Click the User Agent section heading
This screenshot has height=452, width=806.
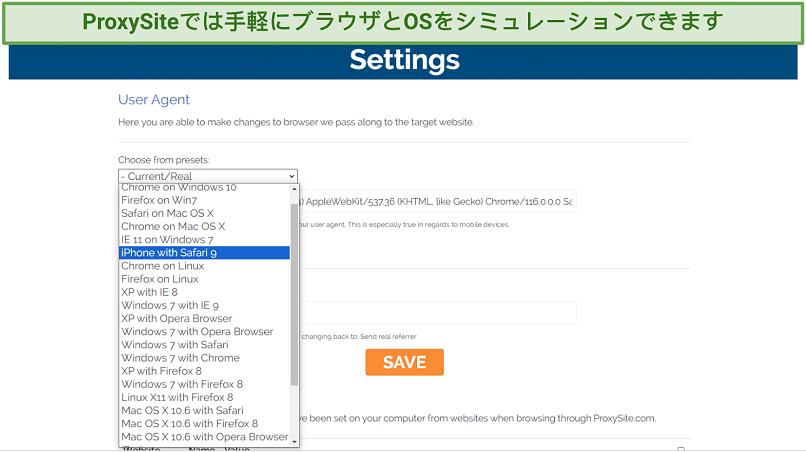point(154,100)
